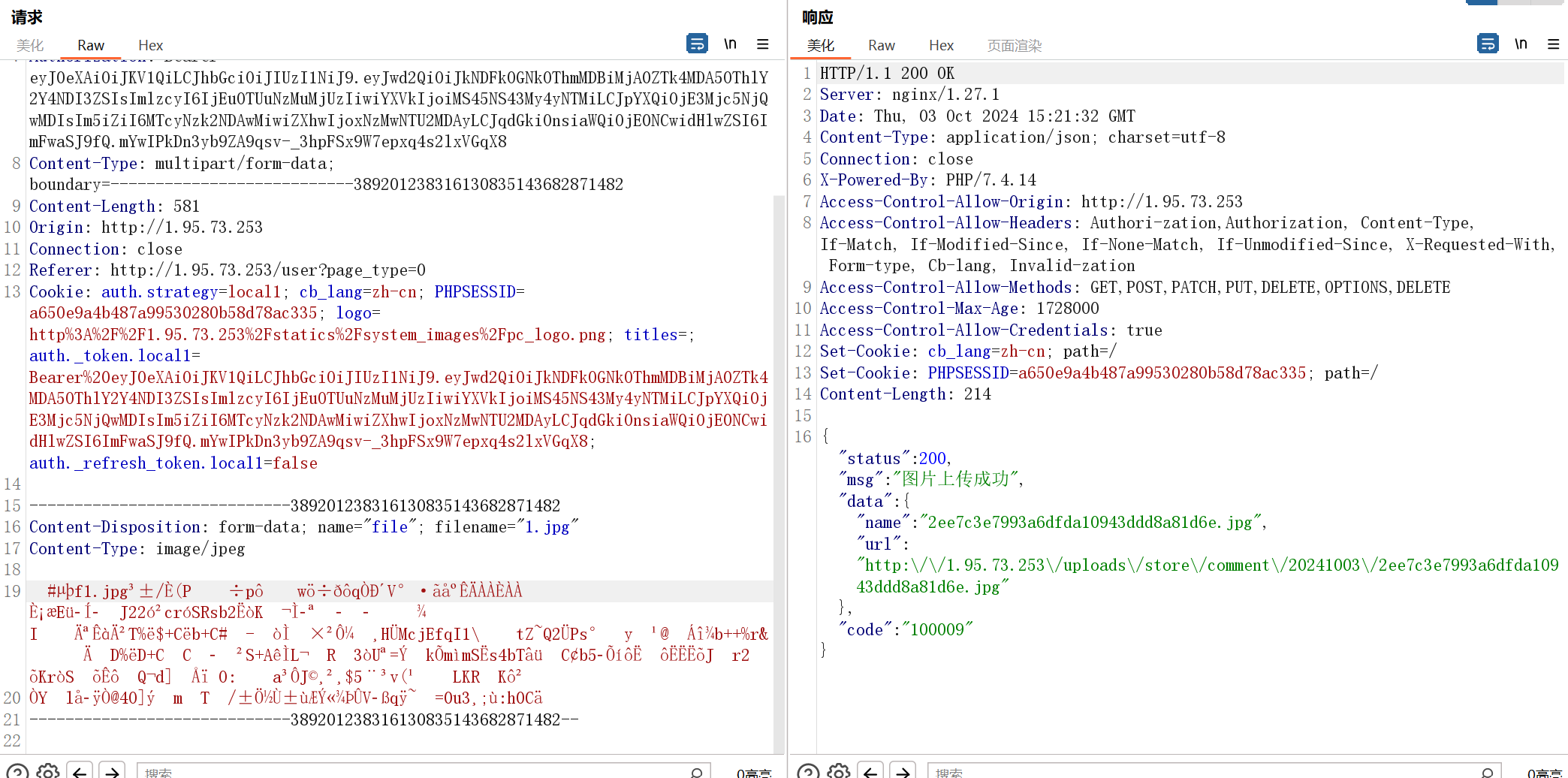Screen dimensions: 1568x778
Task: Open request panel hamburger menu
Action: tap(763, 44)
